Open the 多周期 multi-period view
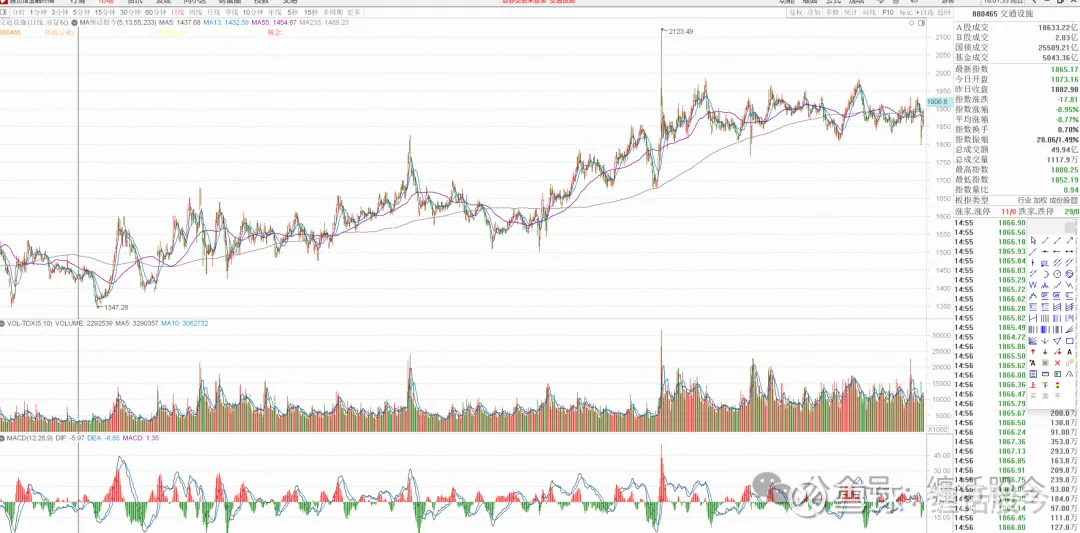1080x533 pixels. (333, 13)
